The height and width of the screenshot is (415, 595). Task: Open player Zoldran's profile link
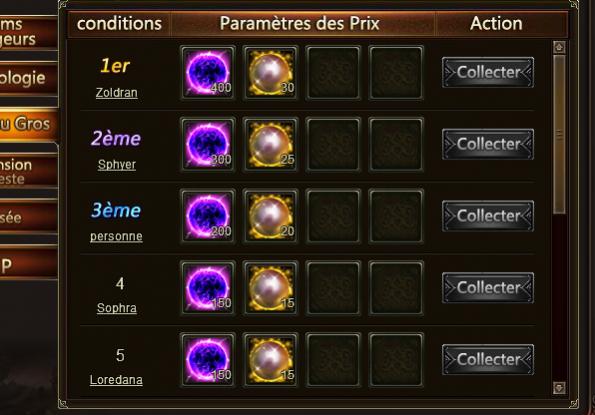click(116, 93)
